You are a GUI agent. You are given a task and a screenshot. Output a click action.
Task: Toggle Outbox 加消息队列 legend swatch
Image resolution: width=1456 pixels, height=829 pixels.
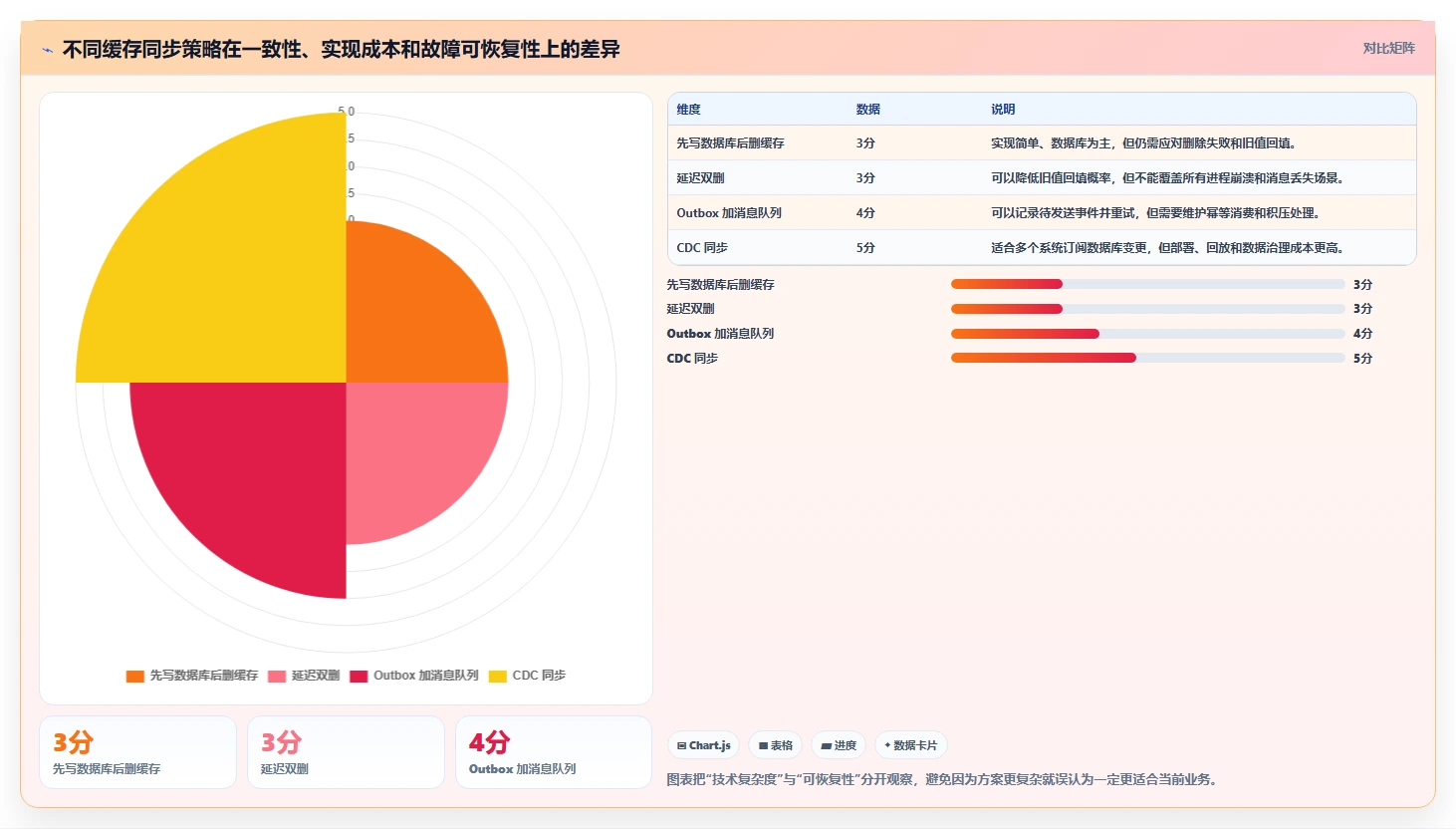tap(359, 676)
